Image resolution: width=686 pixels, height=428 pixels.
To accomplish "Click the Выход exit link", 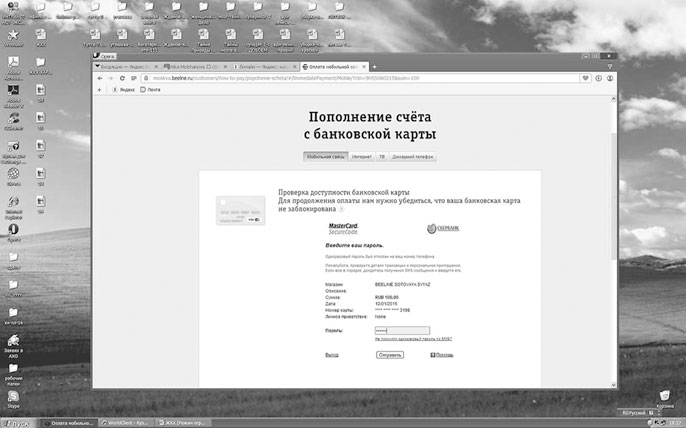I will point(332,355).
